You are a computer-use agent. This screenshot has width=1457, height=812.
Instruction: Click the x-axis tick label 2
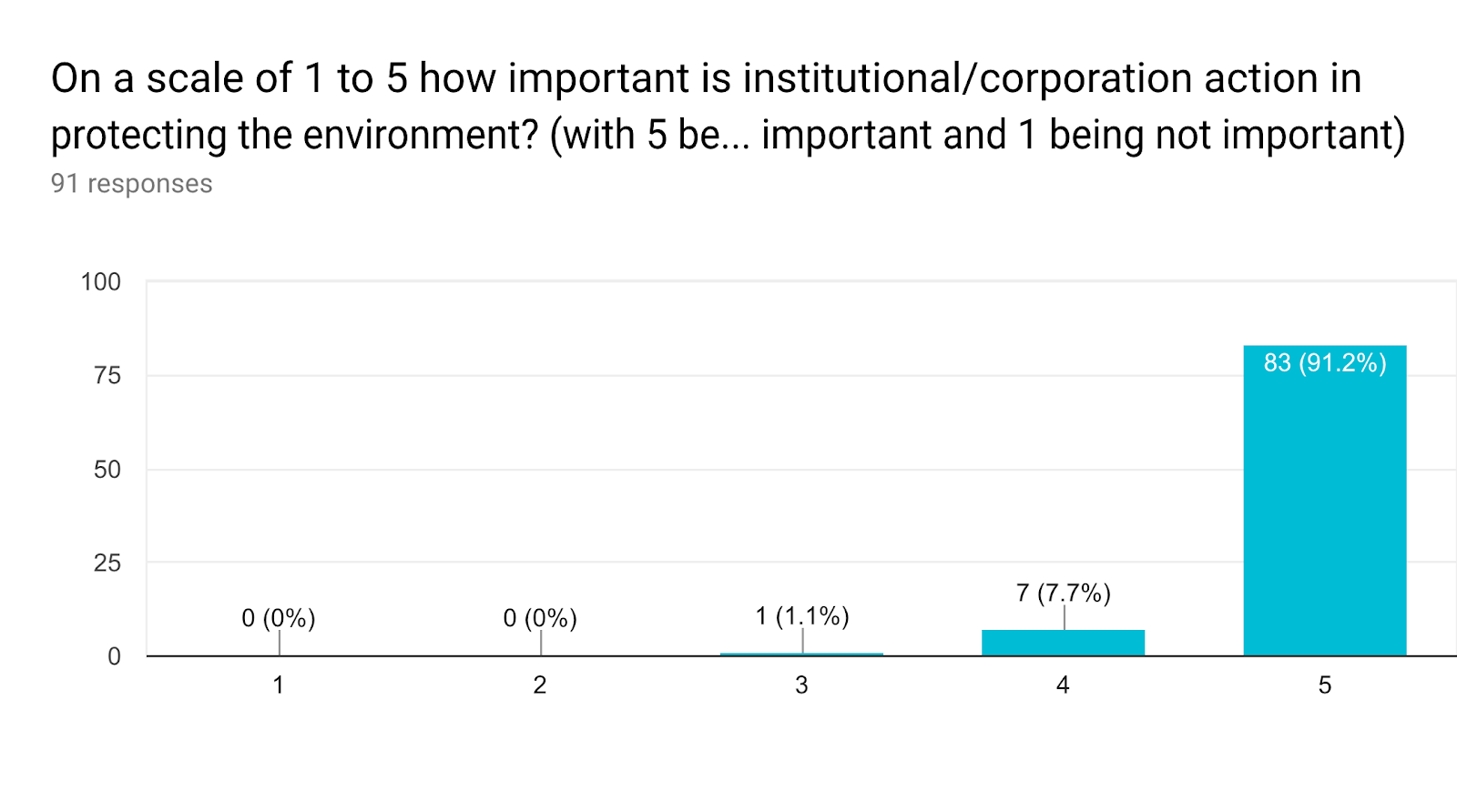[540, 685]
